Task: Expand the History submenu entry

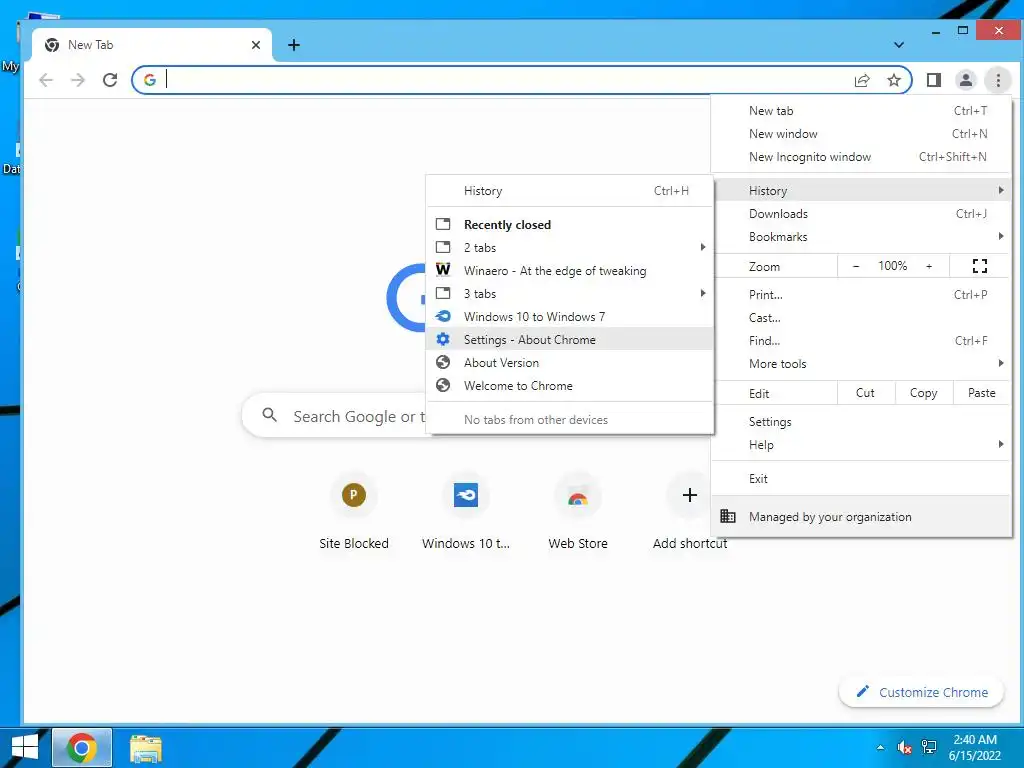Action: click(861, 190)
